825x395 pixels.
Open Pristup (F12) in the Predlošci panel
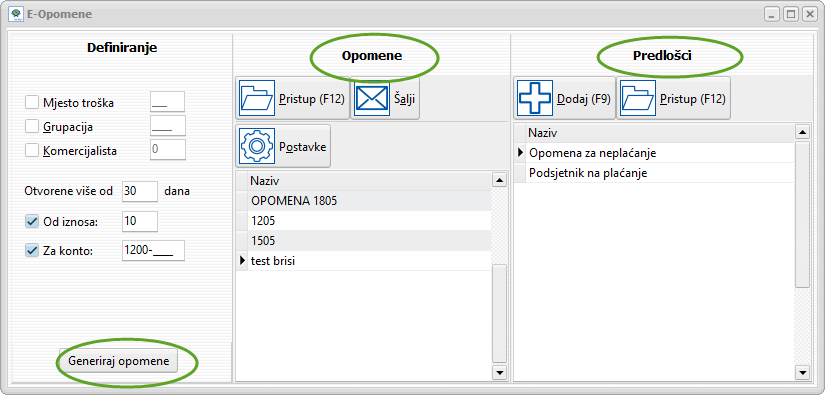(673, 99)
